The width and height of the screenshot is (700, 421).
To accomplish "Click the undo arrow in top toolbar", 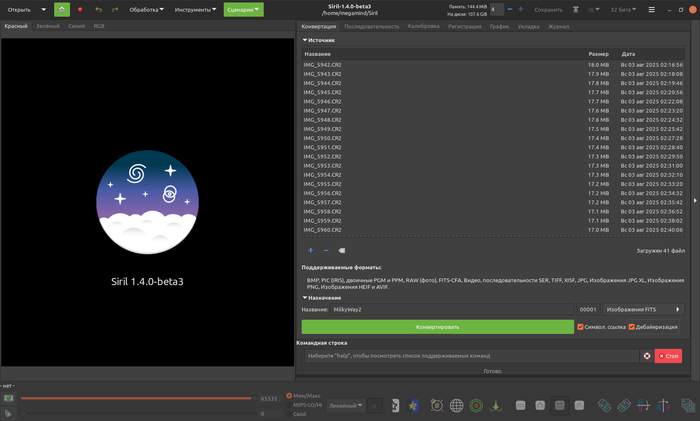I will [98, 10].
